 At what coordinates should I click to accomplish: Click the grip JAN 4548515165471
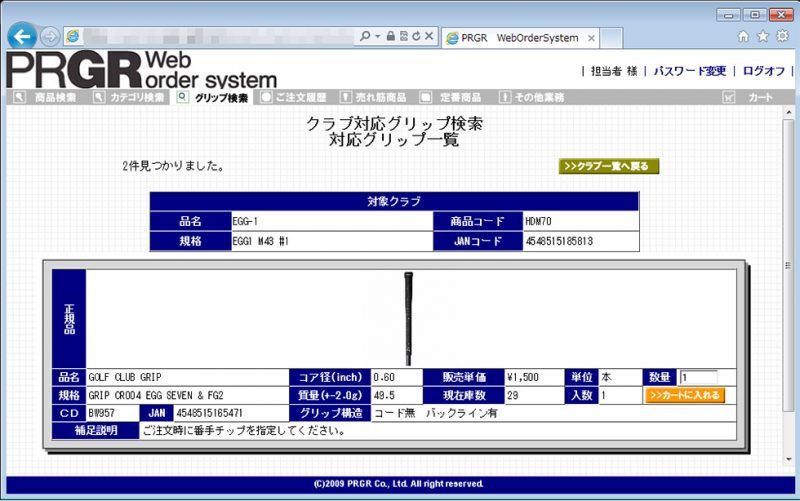pos(209,413)
